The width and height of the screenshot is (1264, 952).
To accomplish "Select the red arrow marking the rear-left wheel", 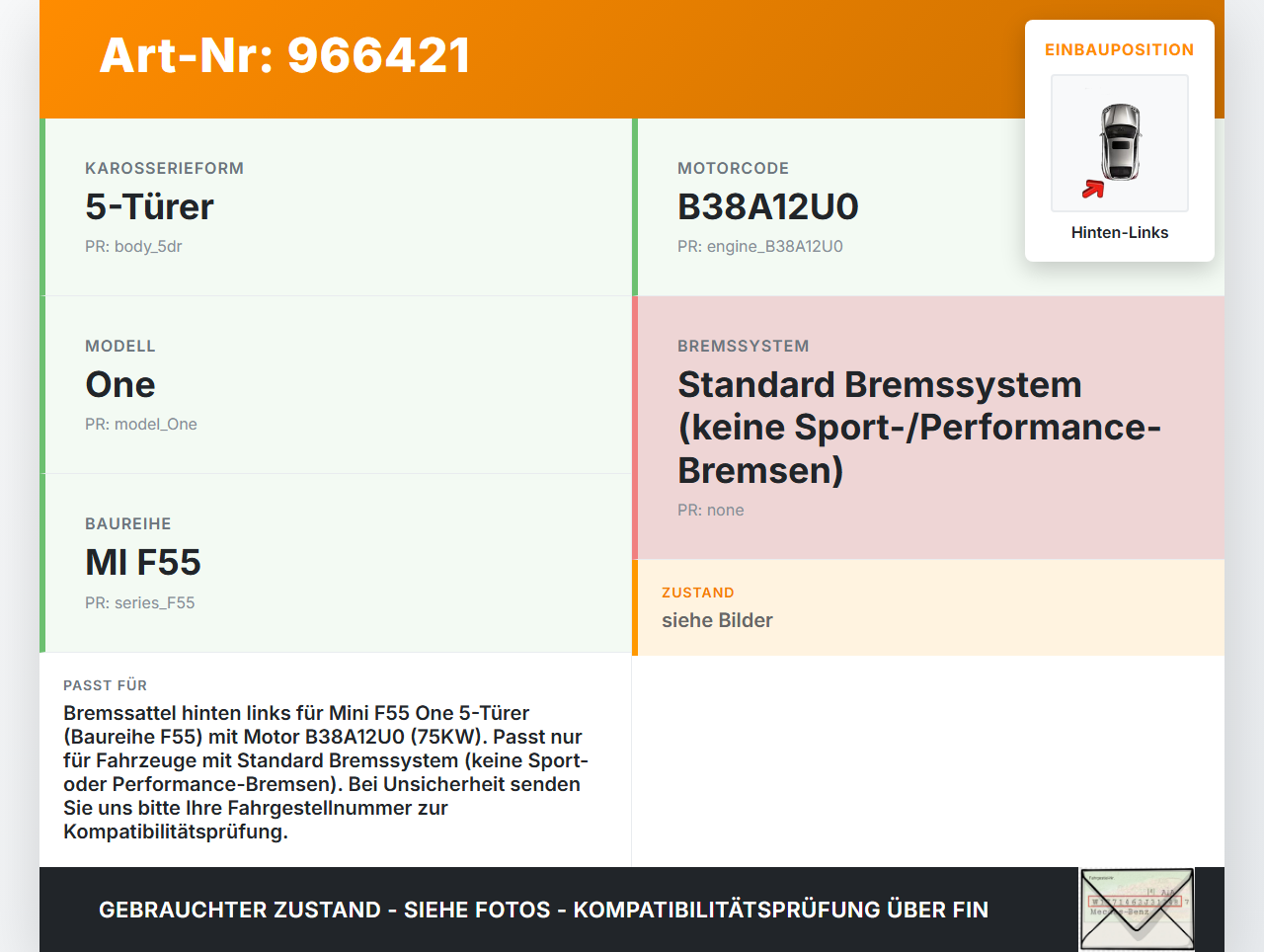I will click(1092, 191).
